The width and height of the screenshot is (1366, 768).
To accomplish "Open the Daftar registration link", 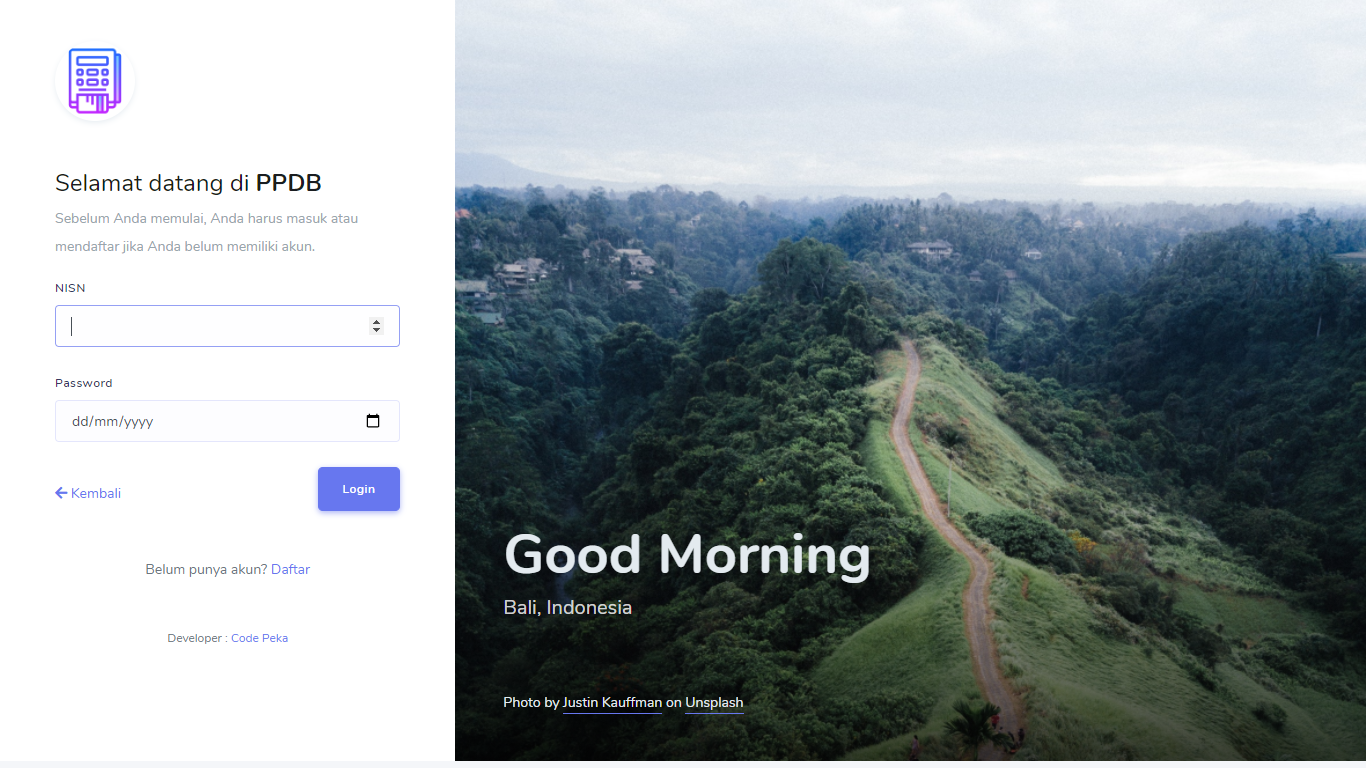I will pos(290,569).
